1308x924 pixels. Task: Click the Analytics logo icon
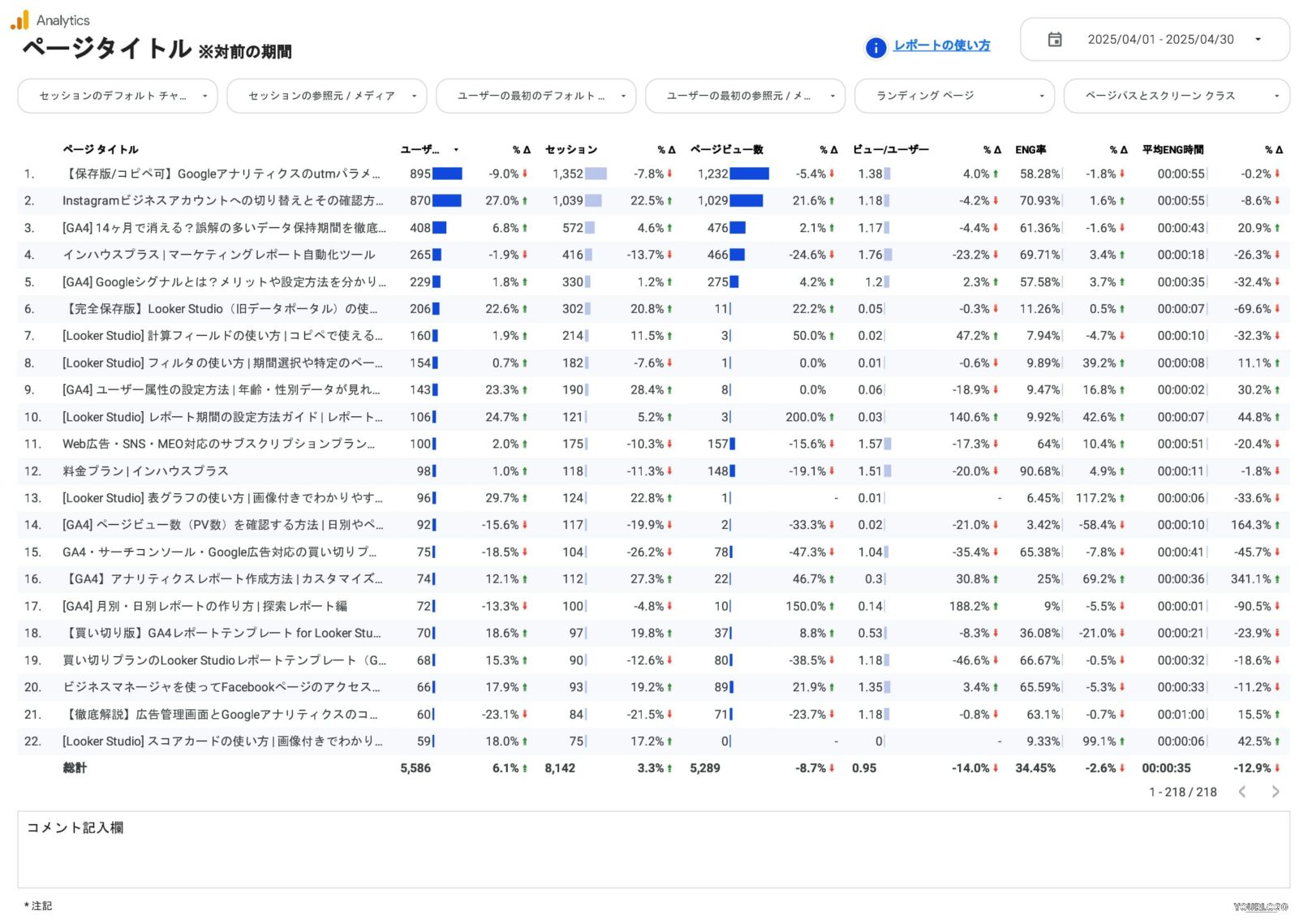tap(19, 20)
